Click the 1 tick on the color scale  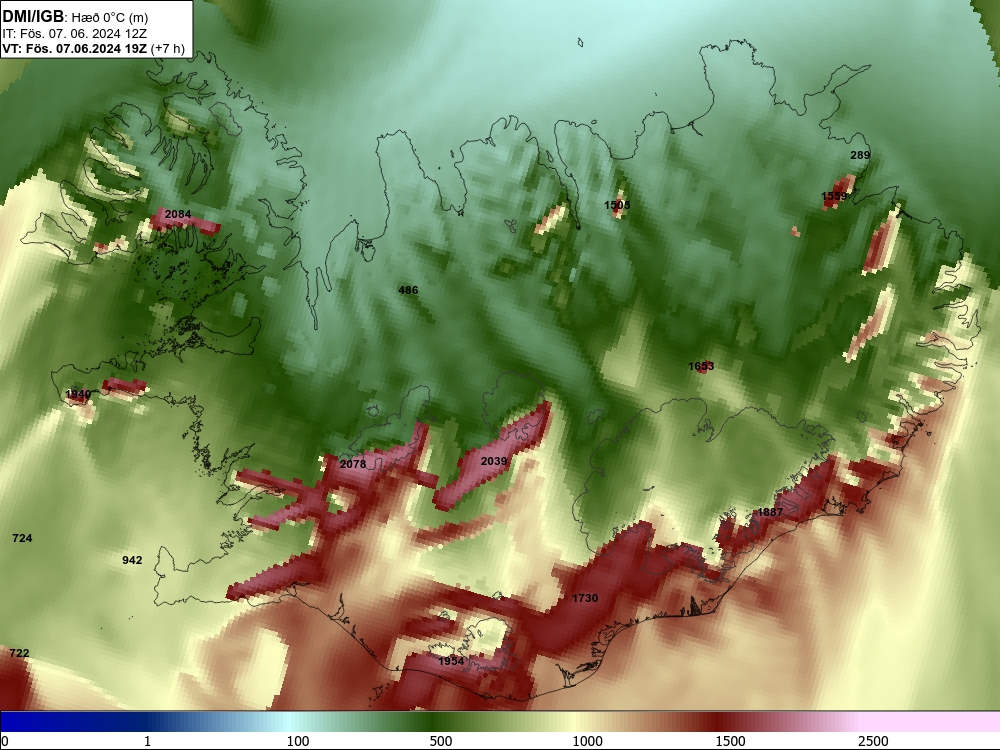(147, 741)
